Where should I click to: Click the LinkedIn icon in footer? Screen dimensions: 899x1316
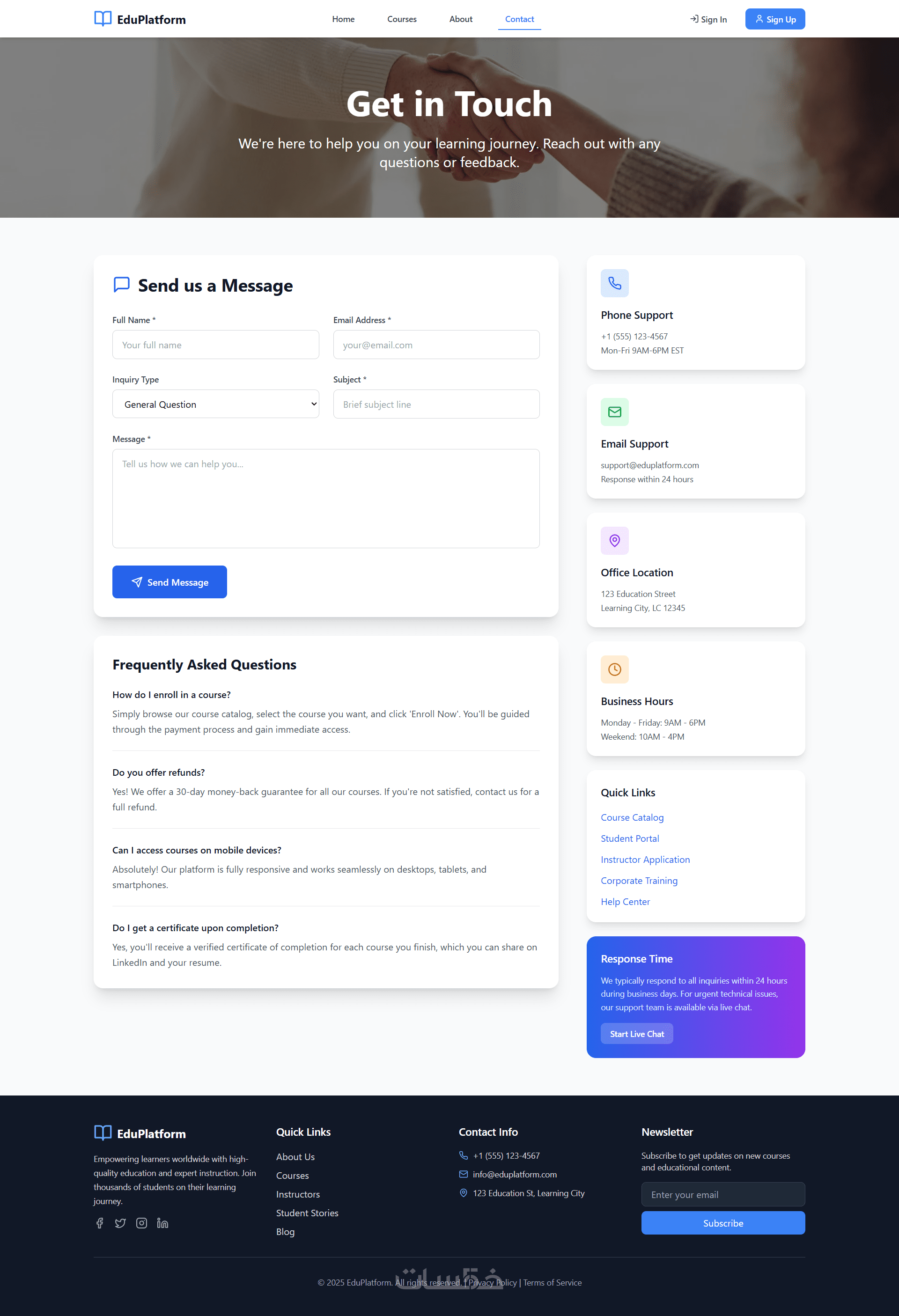click(x=162, y=1223)
